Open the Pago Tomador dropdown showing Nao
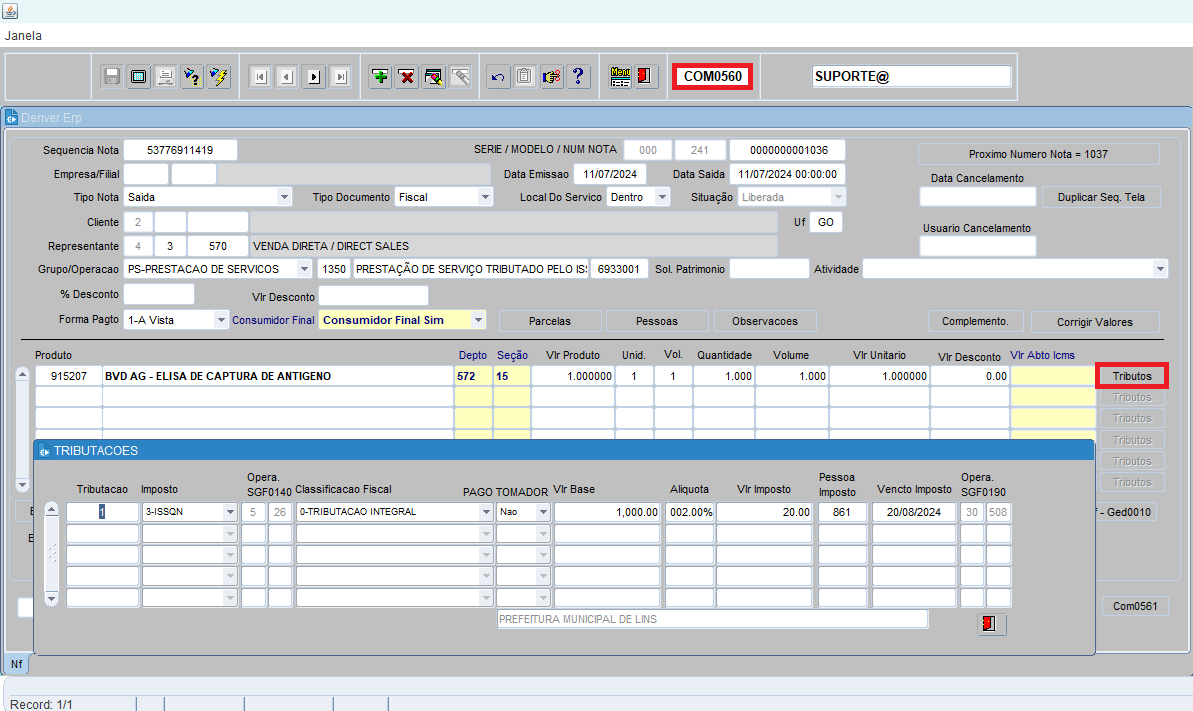 [x=543, y=512]
